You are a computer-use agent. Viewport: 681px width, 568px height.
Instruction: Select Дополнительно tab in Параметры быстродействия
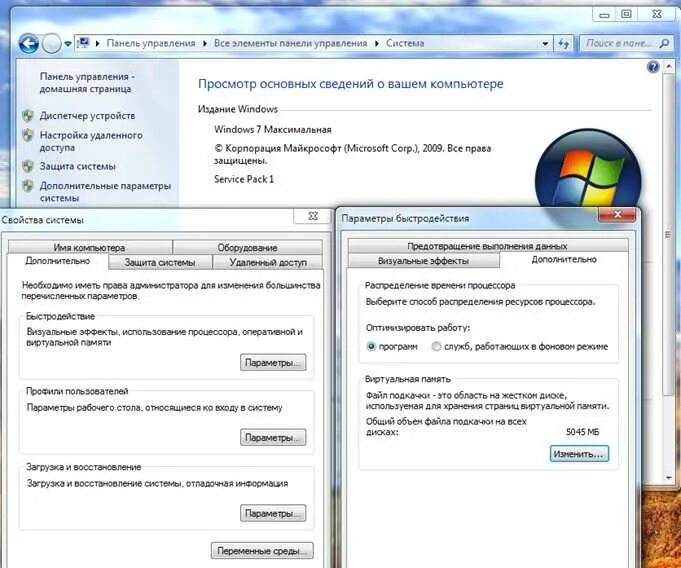564,260
